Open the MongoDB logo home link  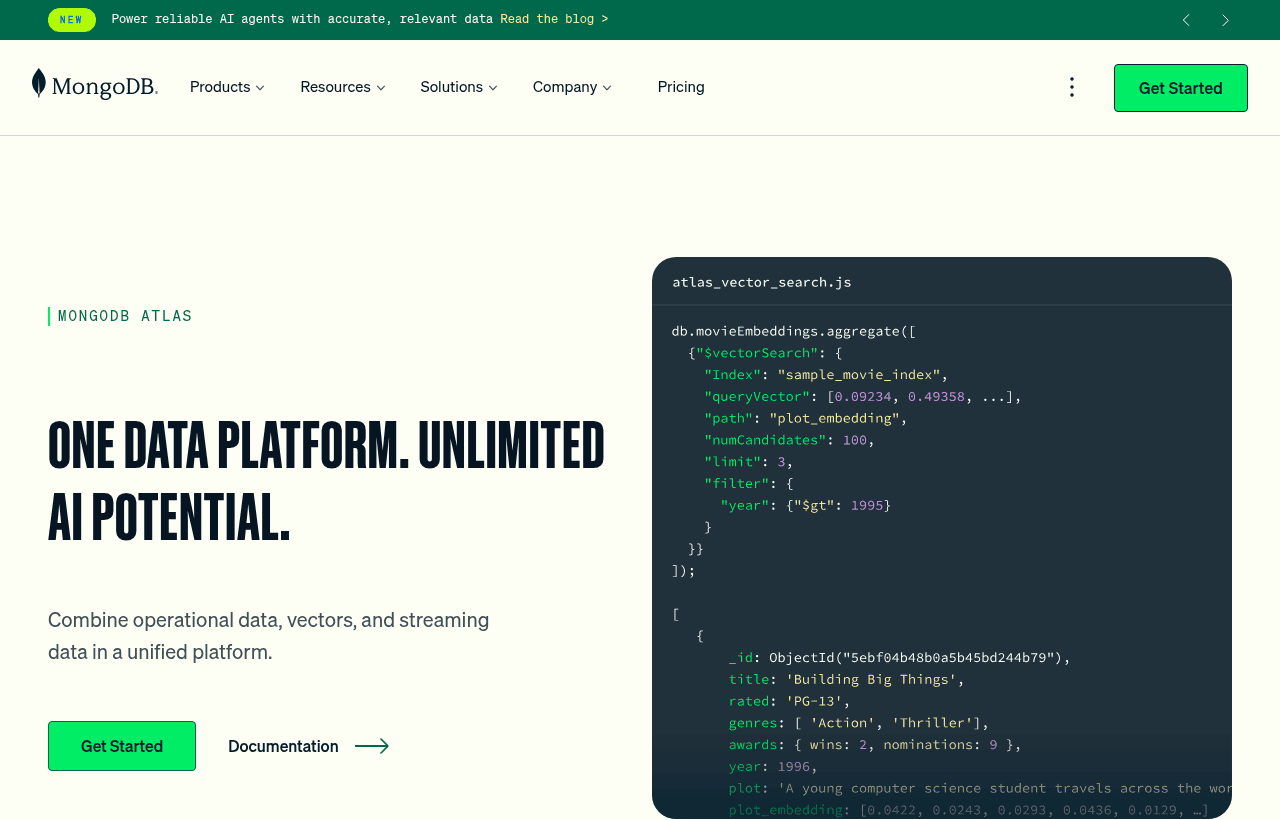(x=95, y=86)
